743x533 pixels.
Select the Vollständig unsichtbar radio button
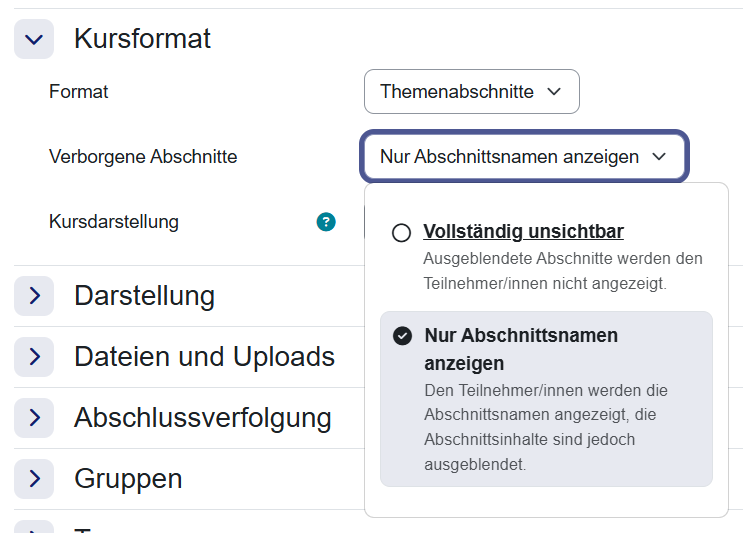[x=402, y=233]
